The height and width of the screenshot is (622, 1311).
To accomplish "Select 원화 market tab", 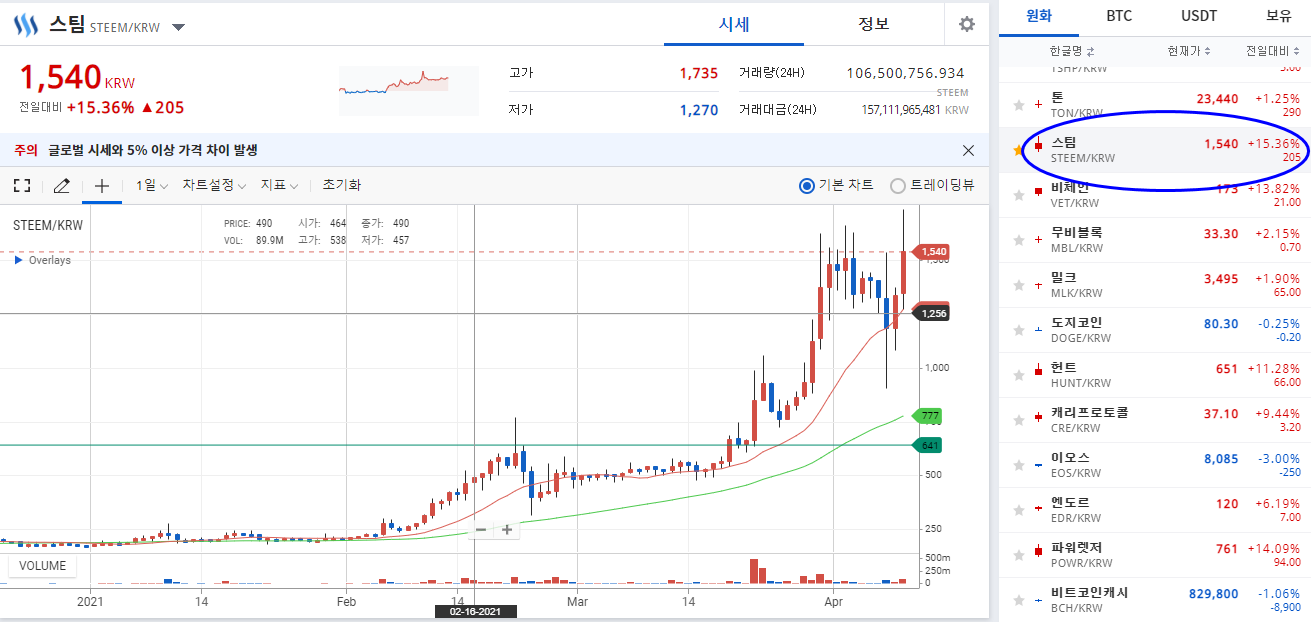I will coord(1037,16).
